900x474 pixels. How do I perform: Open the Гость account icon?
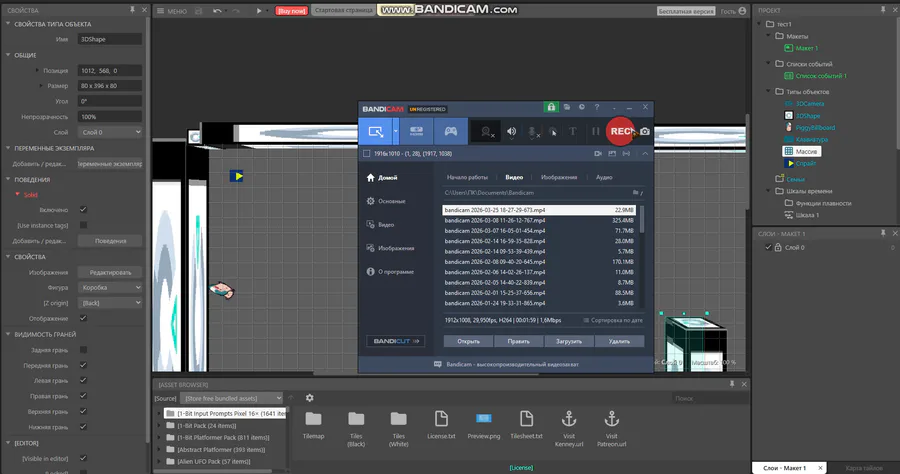[x=742, y=11]
